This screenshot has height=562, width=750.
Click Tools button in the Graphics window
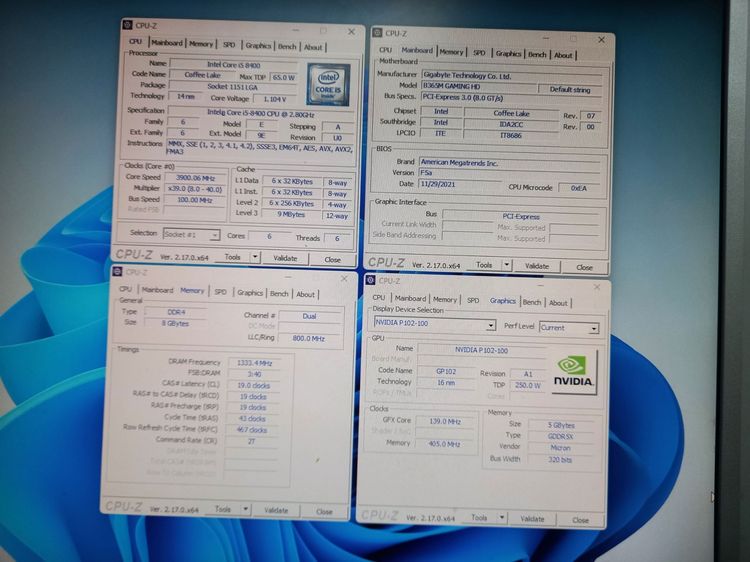tap(479, 517)
